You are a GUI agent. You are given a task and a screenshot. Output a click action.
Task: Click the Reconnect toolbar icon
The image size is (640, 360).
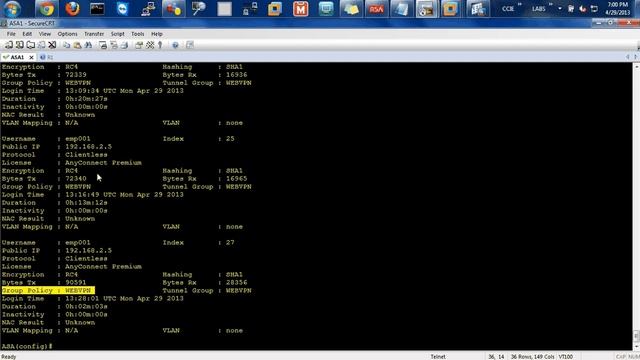(x=41, y=45)
